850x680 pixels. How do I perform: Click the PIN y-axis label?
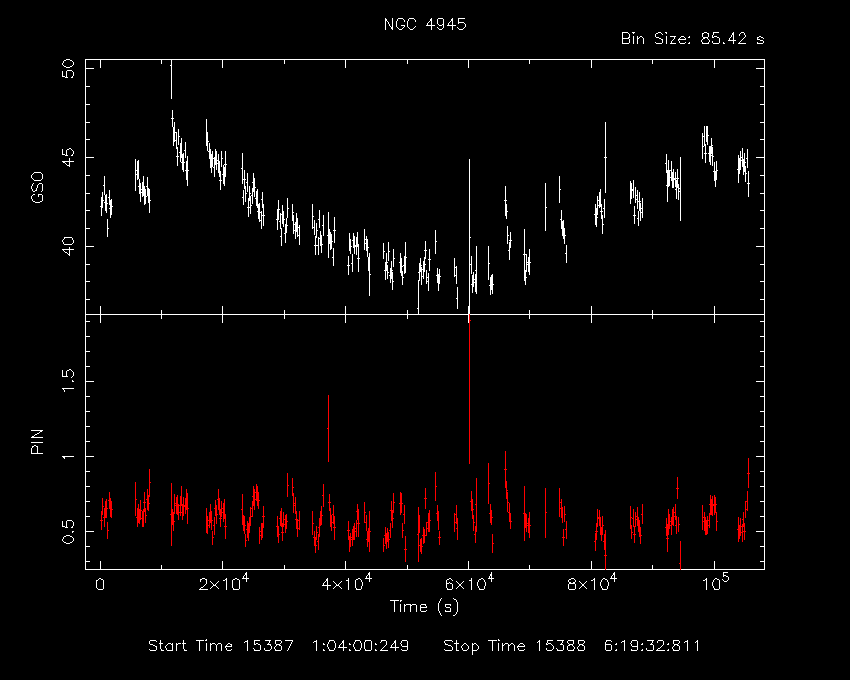[x=37, y=441]
